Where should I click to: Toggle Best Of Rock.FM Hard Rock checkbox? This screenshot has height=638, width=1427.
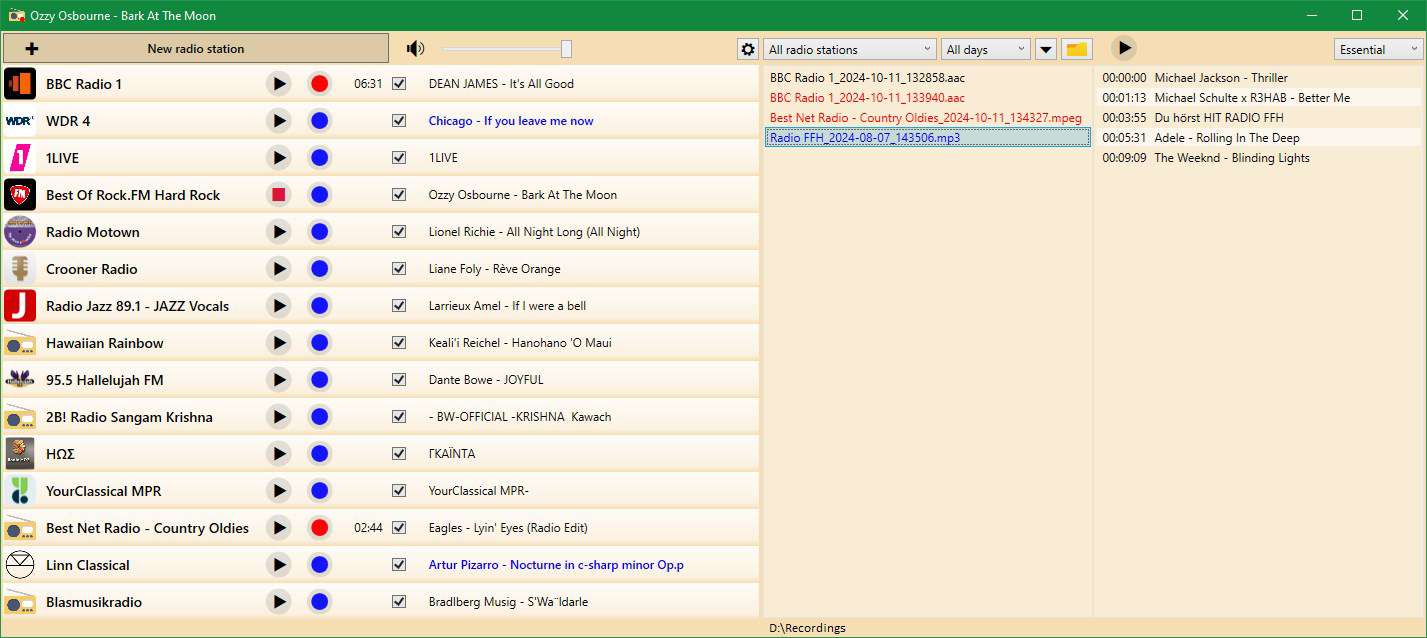[399, 195]
